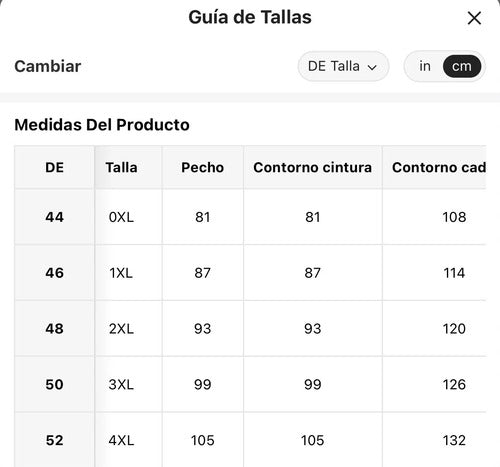
Task: Select the DE size 50 row
Action: point(250,384)
